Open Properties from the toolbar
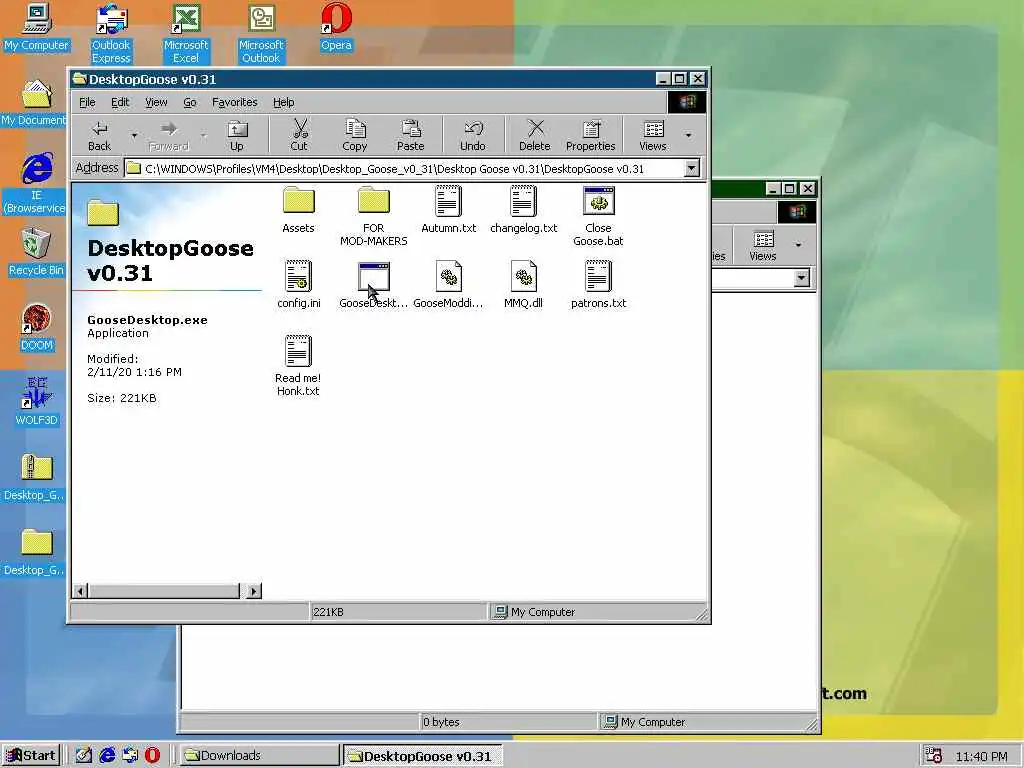Screen dimensions: 1024x768 (x=590, y=136)
